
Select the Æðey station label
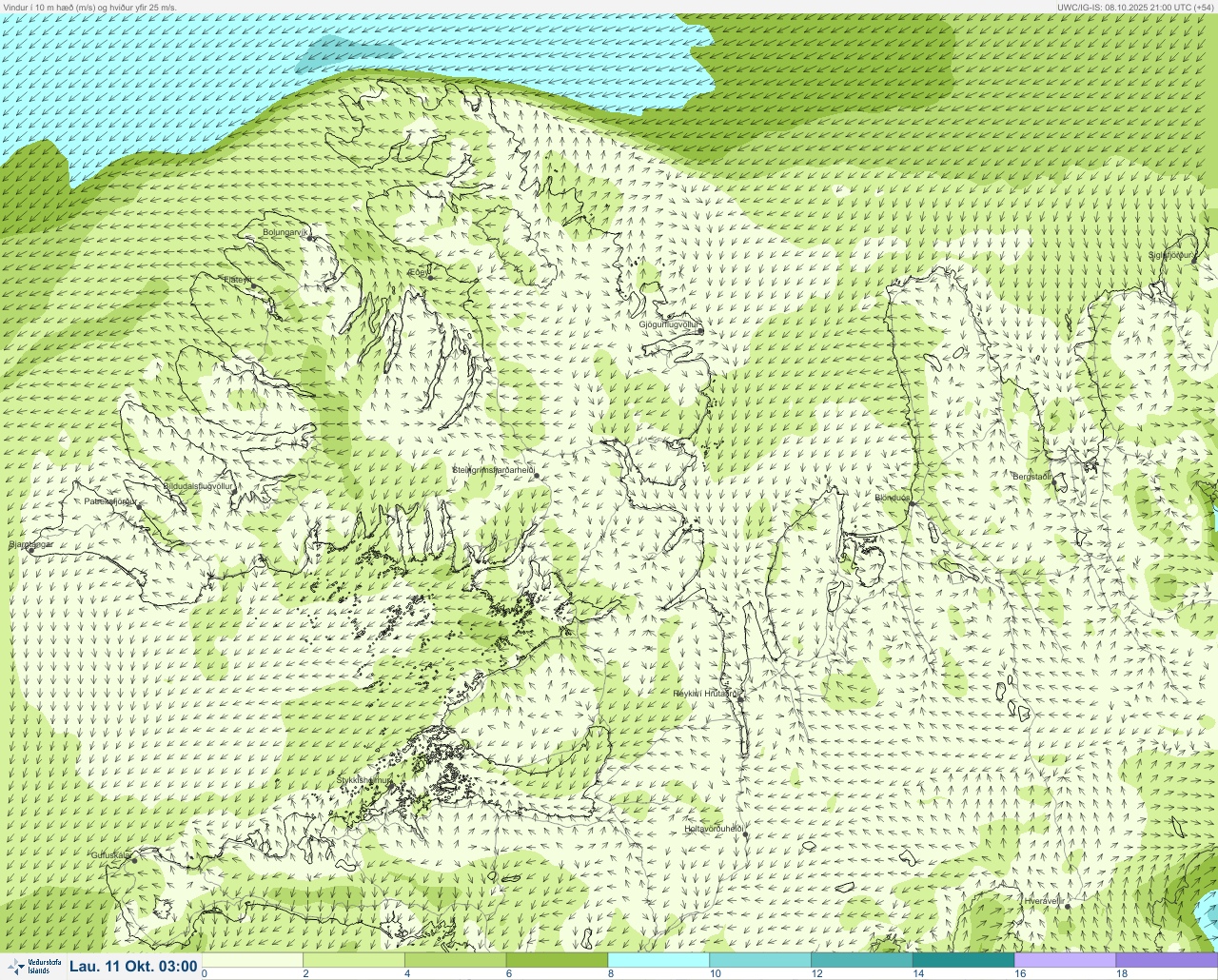(418, 272)
